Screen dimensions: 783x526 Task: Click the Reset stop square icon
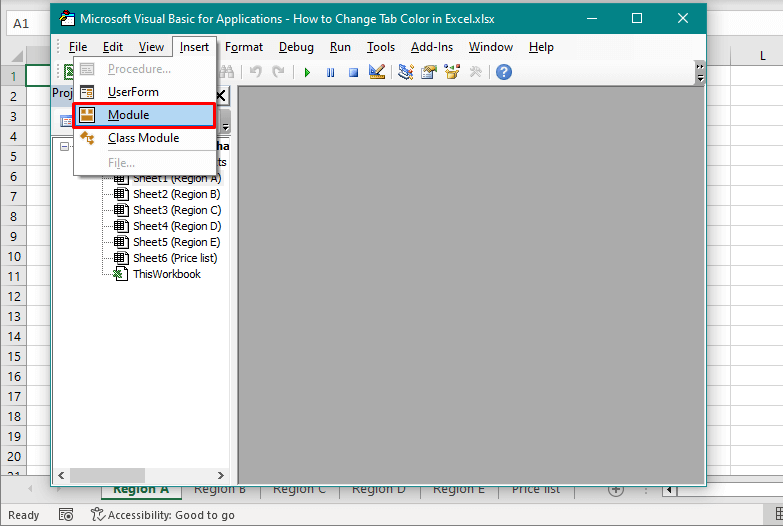[x=353, y=72]
